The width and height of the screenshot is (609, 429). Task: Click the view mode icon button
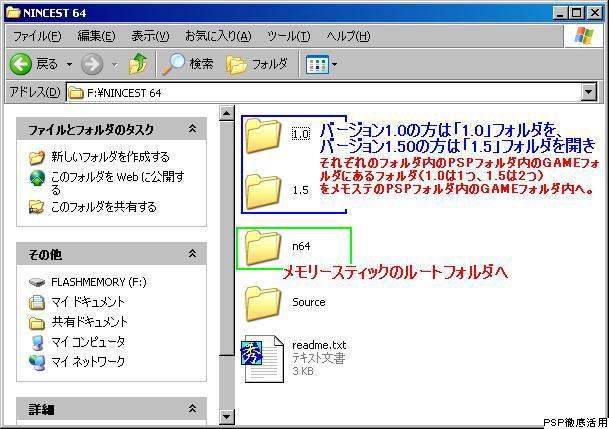(317, 64)
